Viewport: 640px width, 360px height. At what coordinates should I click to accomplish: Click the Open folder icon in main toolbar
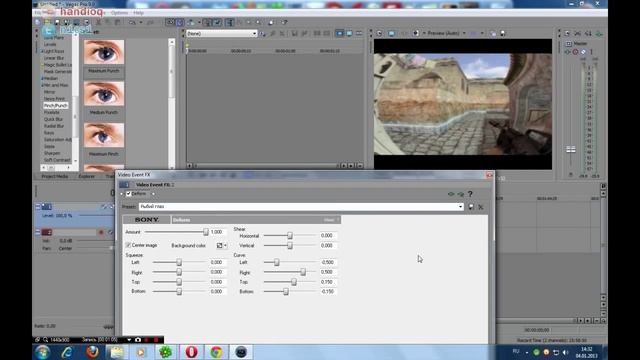[x=48, y=22]
